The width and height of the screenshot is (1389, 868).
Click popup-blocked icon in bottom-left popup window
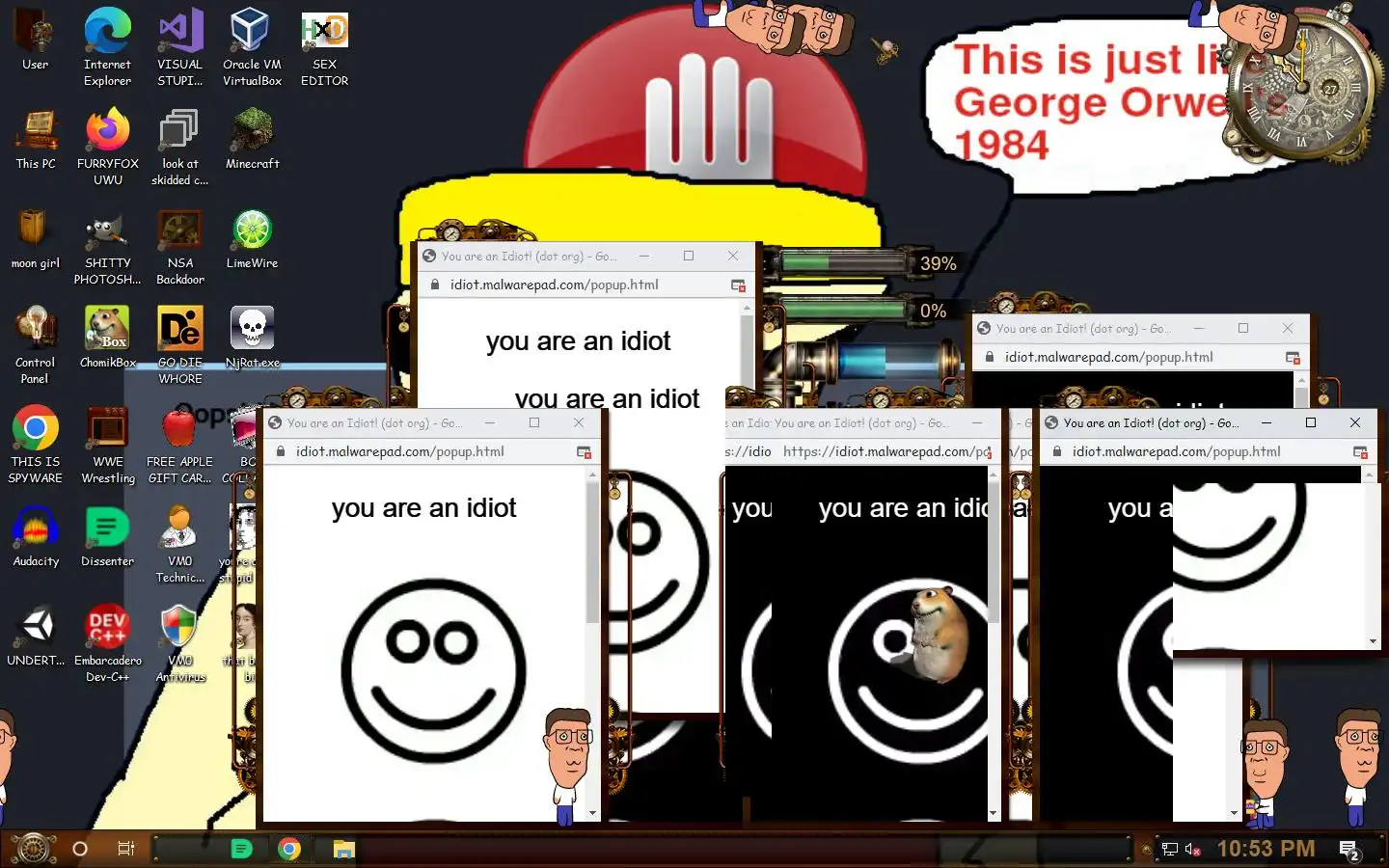click(x=584, y=452)
